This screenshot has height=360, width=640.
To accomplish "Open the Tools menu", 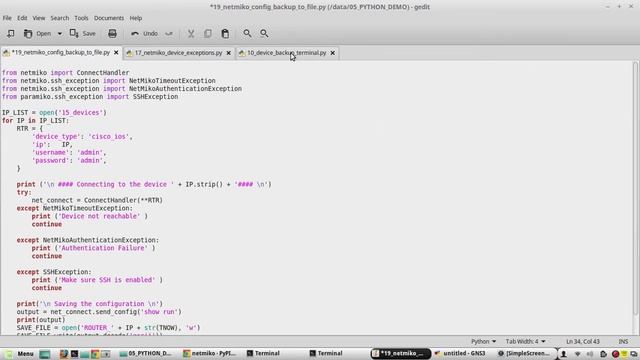I will click(81, 18).
